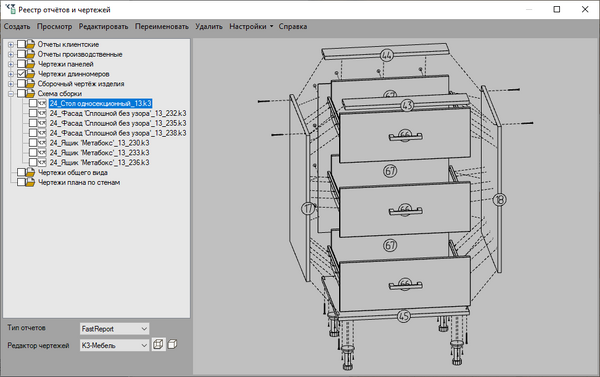Open the Создать menu
Image resolution: width=600 pixels, height=377 pixels.
point(17,26)
